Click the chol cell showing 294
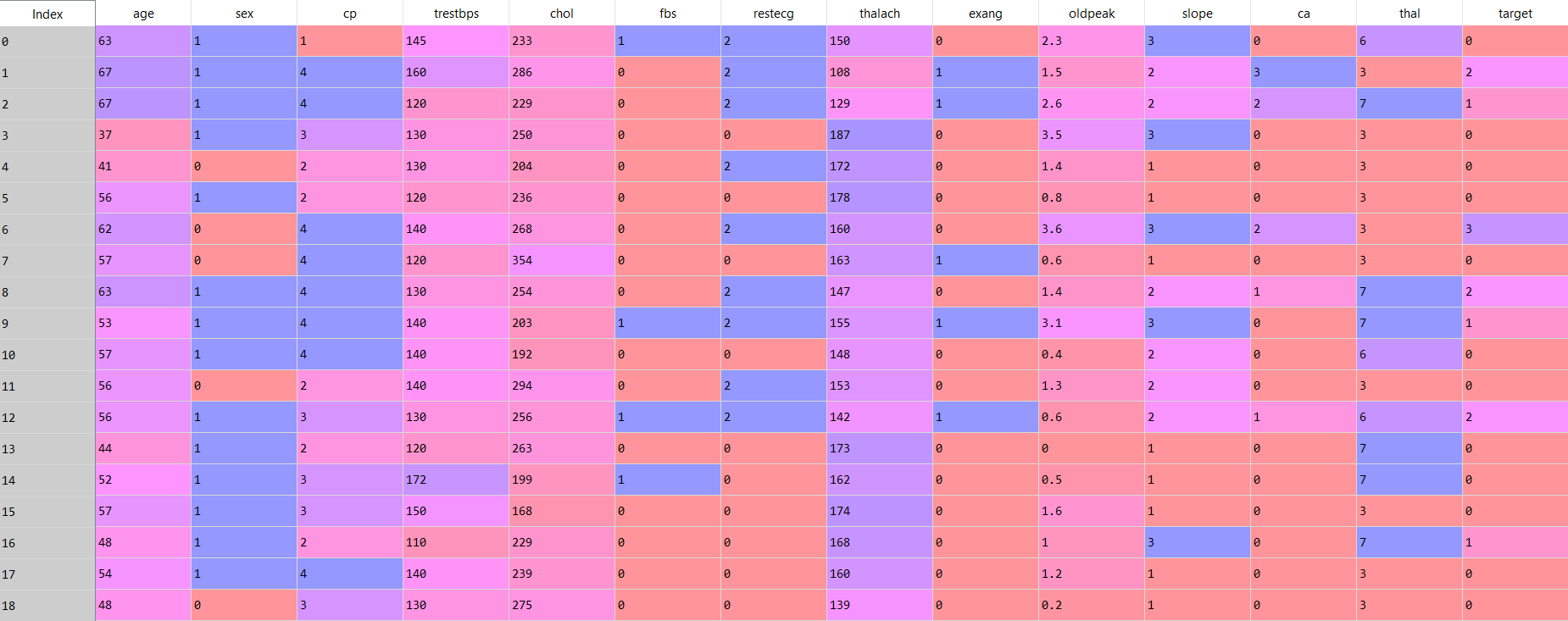Screen dimensions: 1568x621 coord(561,385)
